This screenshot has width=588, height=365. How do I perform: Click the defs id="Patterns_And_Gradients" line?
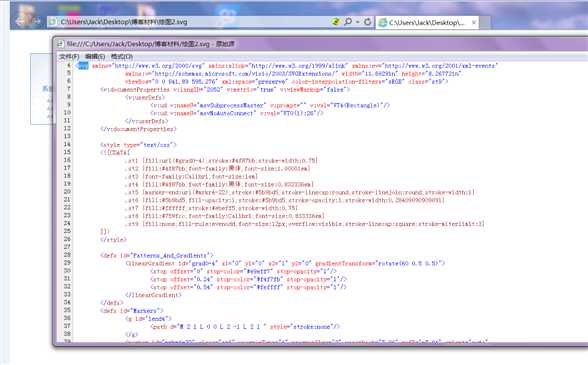[x=157, y=255]
